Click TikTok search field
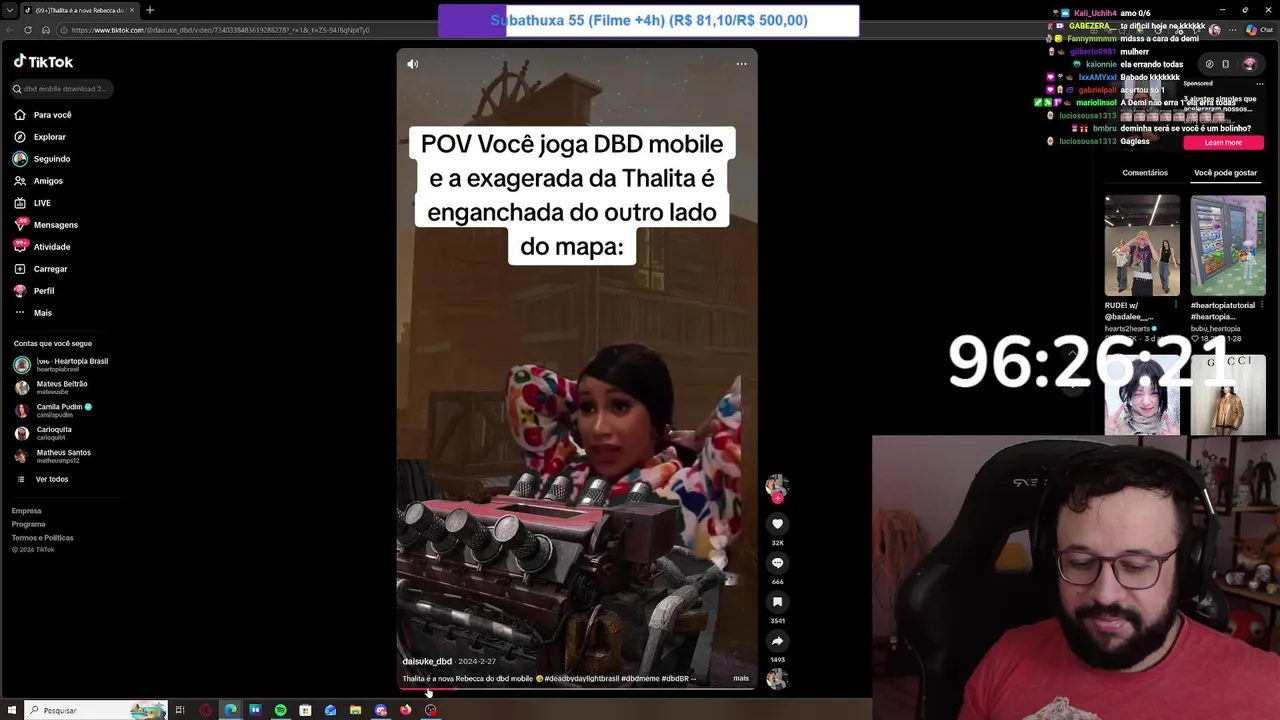This screenshot has width=1280, height=720. [x=62, y=89]
